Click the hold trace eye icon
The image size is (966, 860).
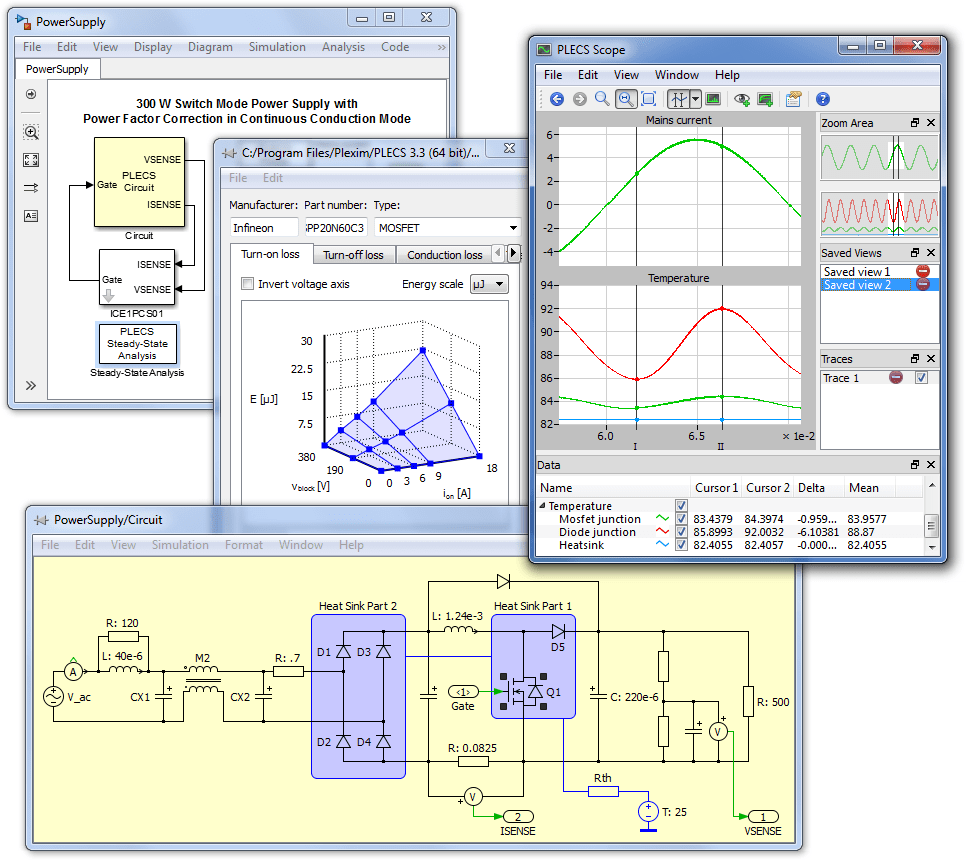point(741,99)
